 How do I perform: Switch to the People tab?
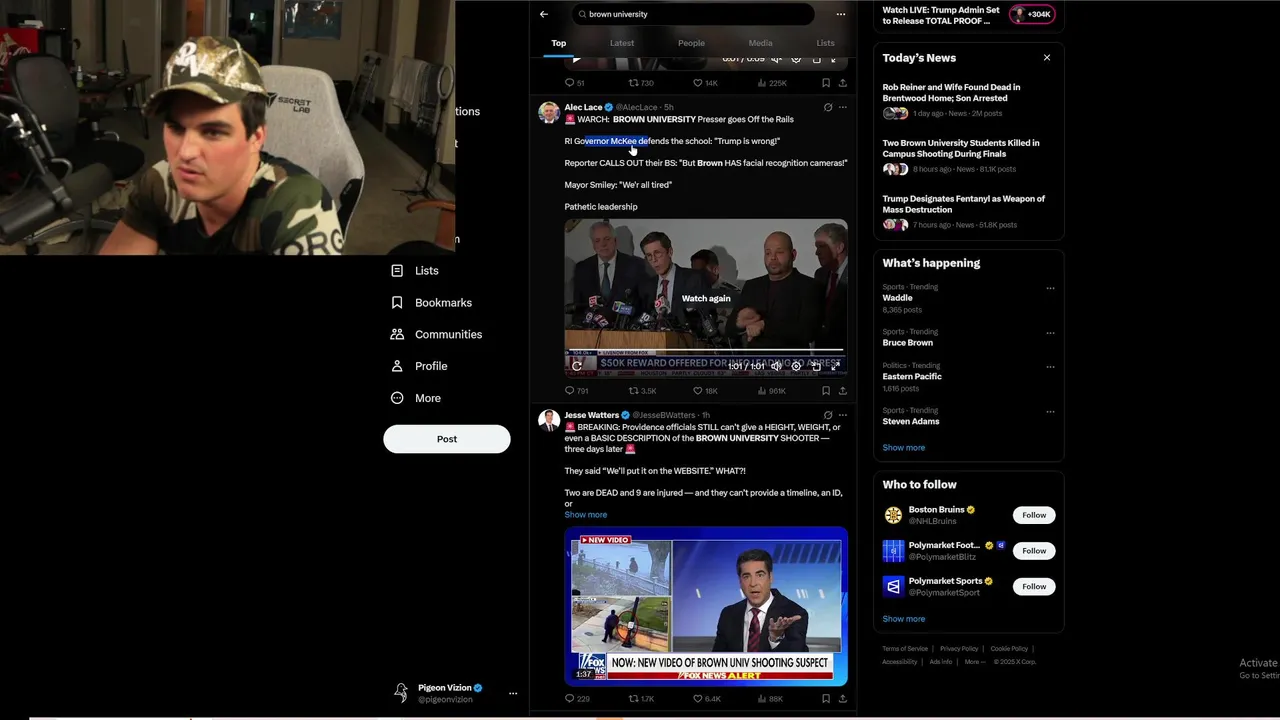(x=691, y=43)
